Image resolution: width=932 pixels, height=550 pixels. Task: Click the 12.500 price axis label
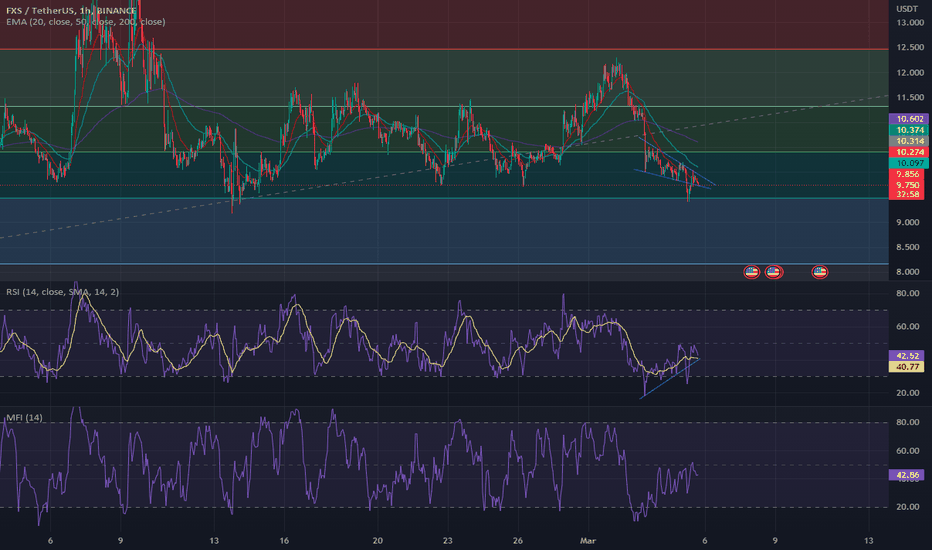[911, 48]
